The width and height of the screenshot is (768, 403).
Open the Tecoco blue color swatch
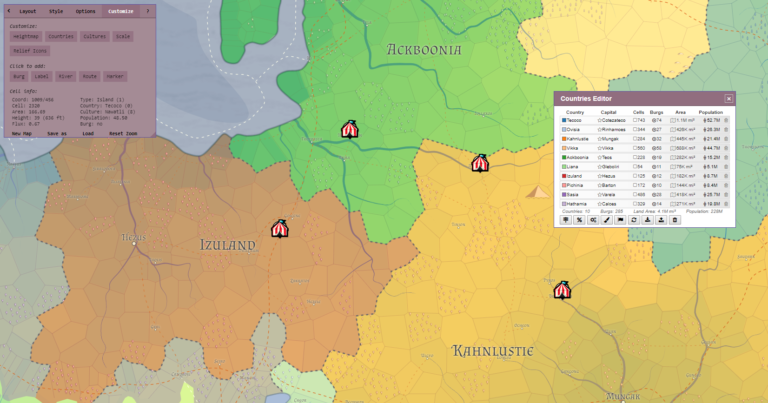click(564, 120)
